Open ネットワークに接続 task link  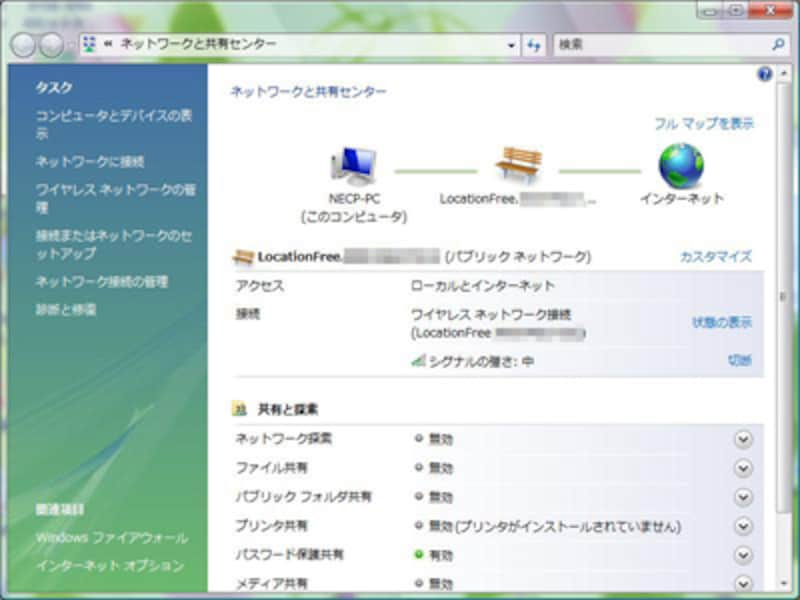90,162
